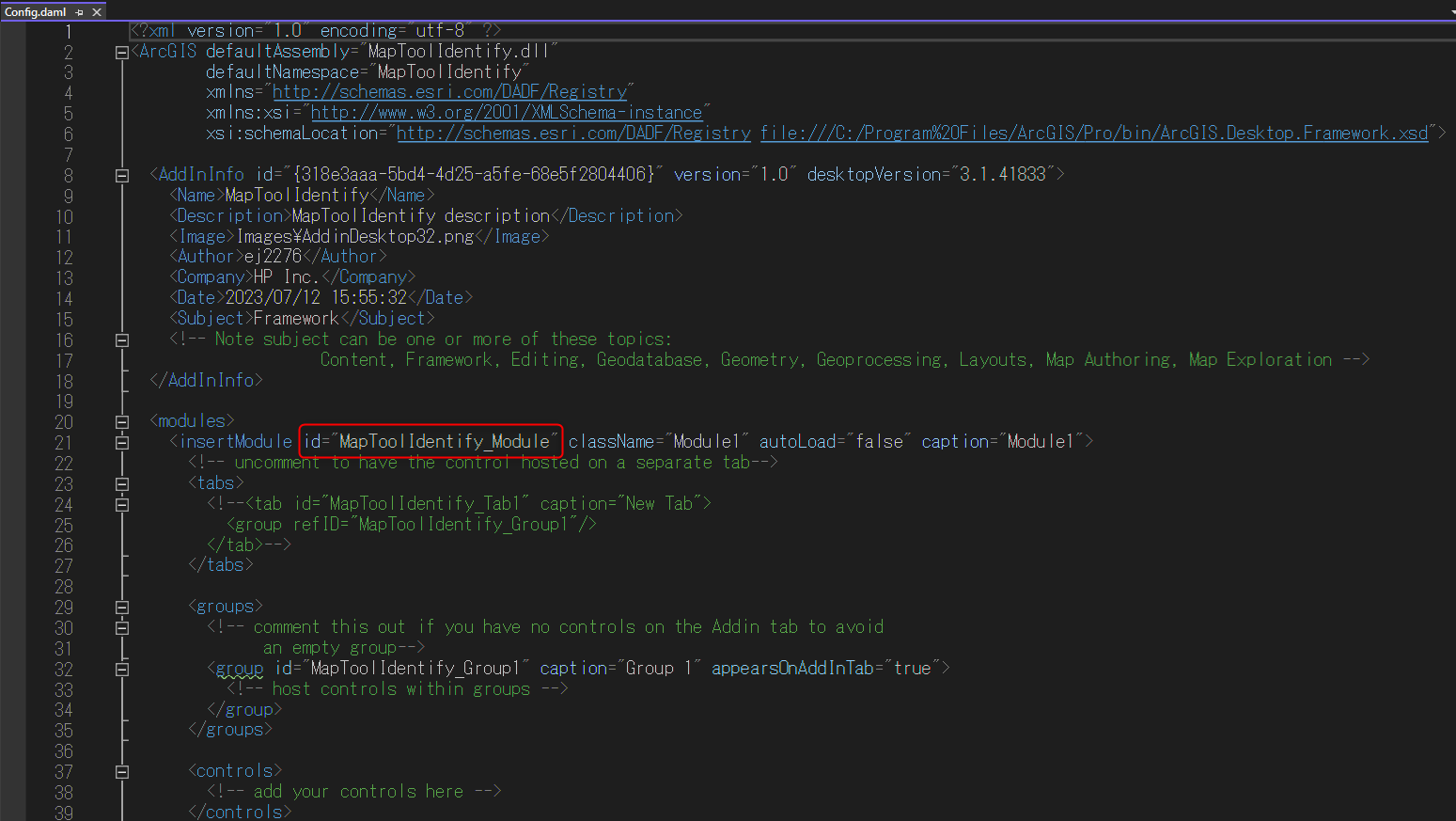Collapse the commented tab block on line 24

121,504
